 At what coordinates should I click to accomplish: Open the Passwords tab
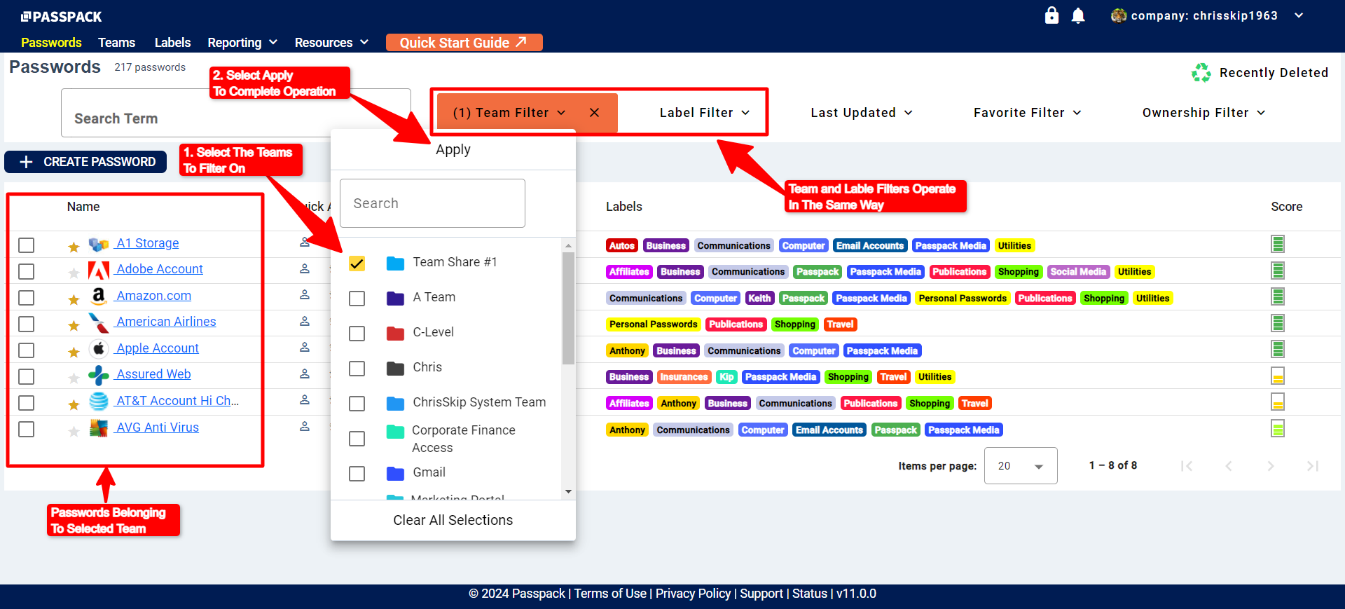51,43
